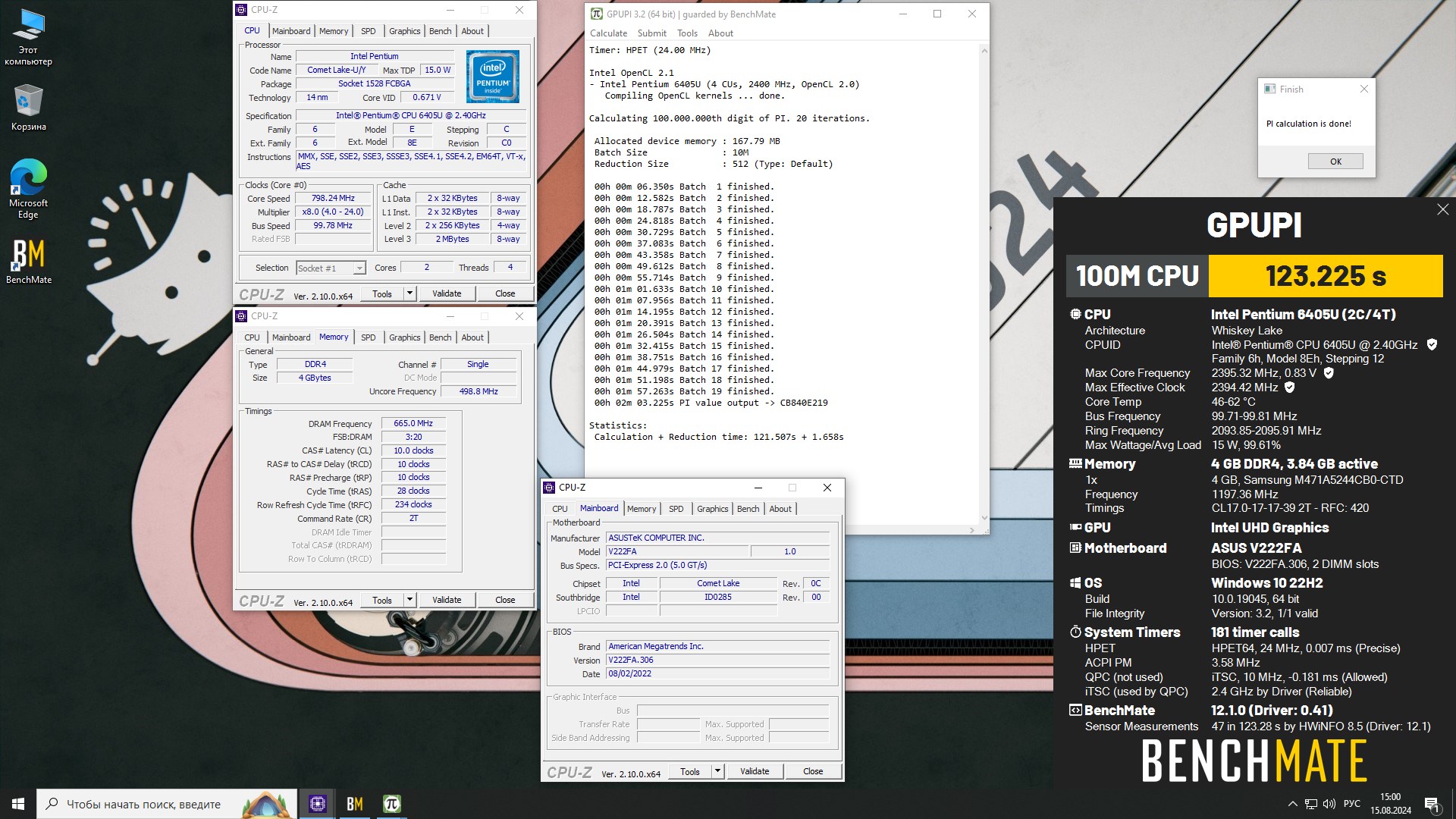Open the volume tray icon
This screenshot has height=819, width=1456.
point(1329,804)
